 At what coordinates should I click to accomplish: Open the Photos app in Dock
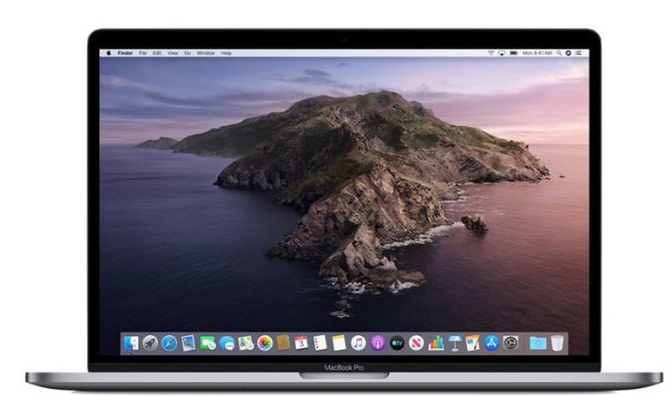[x=265, y=343]
